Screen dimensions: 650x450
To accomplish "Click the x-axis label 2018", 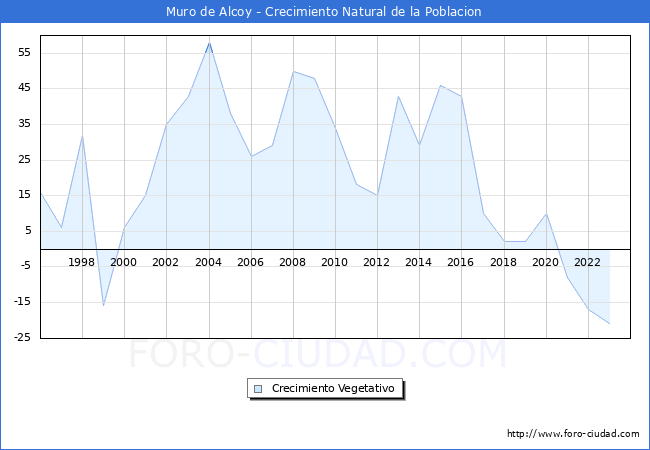I will click(x=504, y=262).
